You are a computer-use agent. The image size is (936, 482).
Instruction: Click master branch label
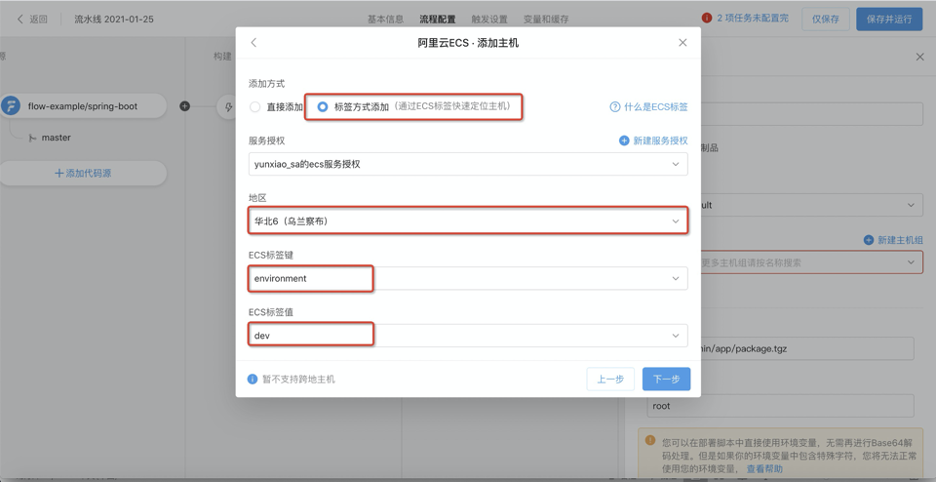click(x=56, y=138)
